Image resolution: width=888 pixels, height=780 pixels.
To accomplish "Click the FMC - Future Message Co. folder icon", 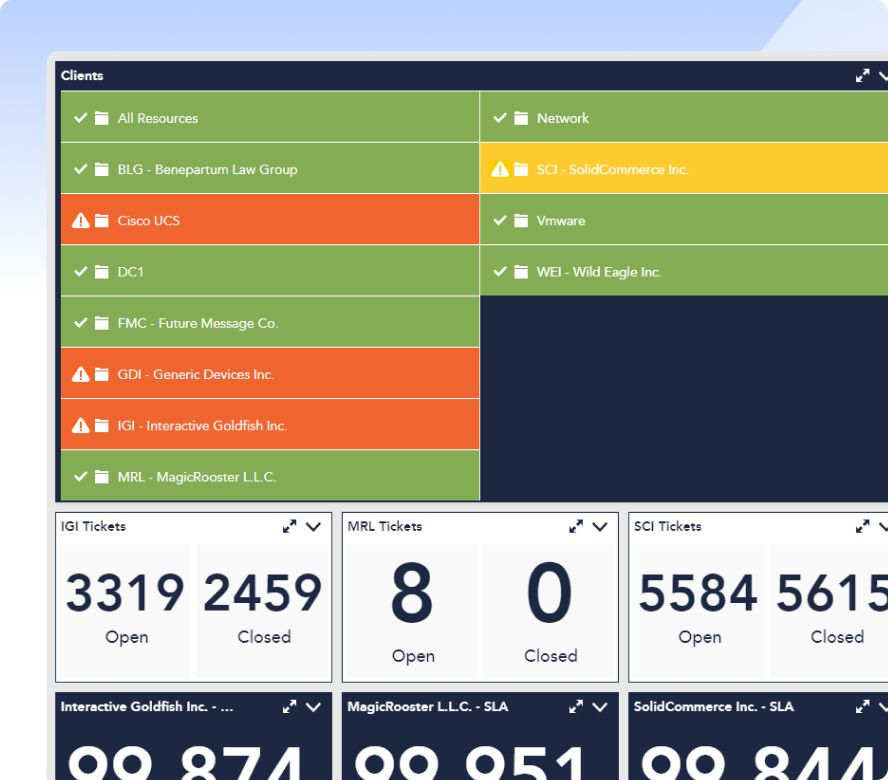I will click(x=101, y=323).
